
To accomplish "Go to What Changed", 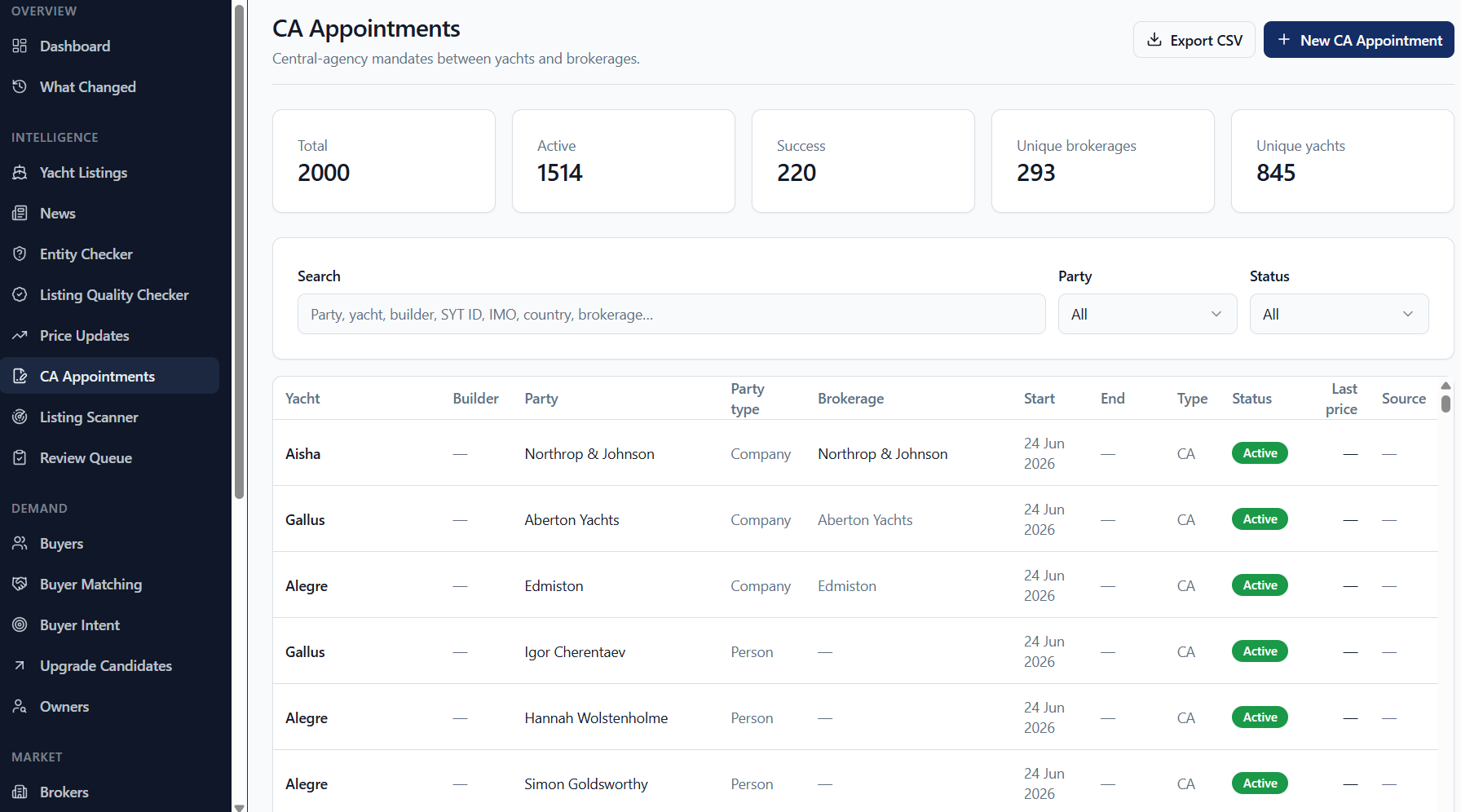I will tap(109, 86).
